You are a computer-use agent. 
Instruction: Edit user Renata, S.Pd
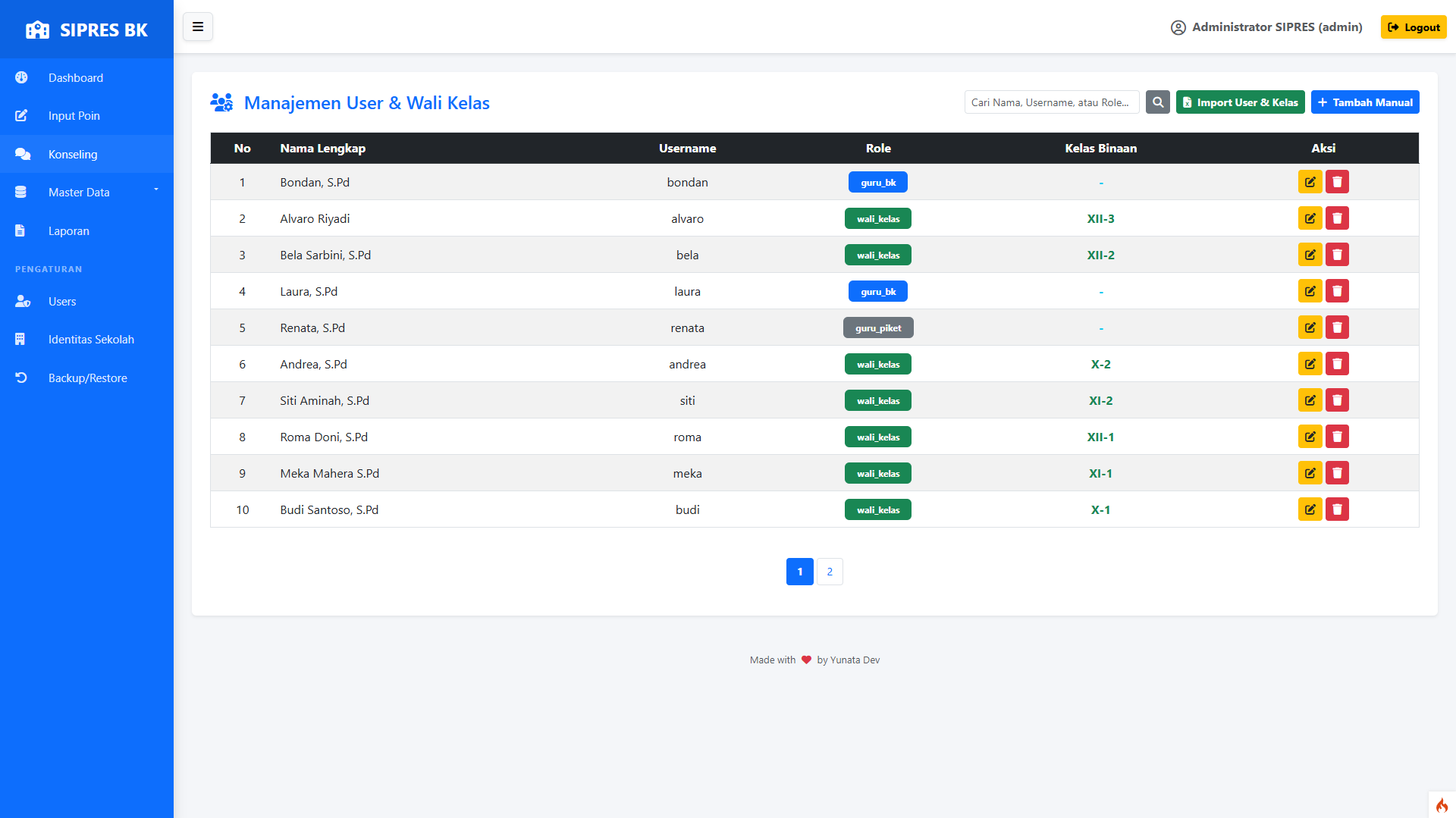(x=1310, y=328)
